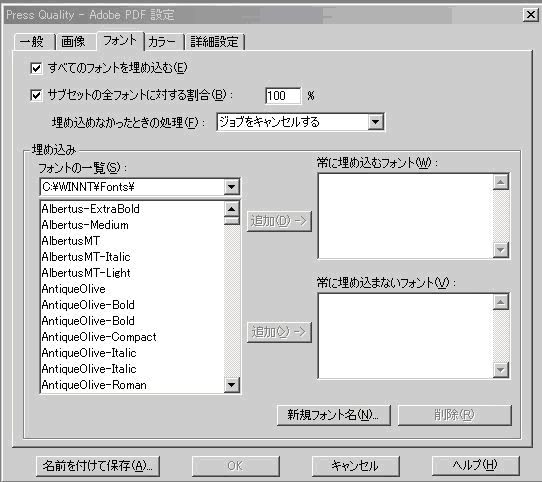This screenshot has height=482, width=542.
Task: Open the 詳細設定 tab
Action: [x=214, y=42]
